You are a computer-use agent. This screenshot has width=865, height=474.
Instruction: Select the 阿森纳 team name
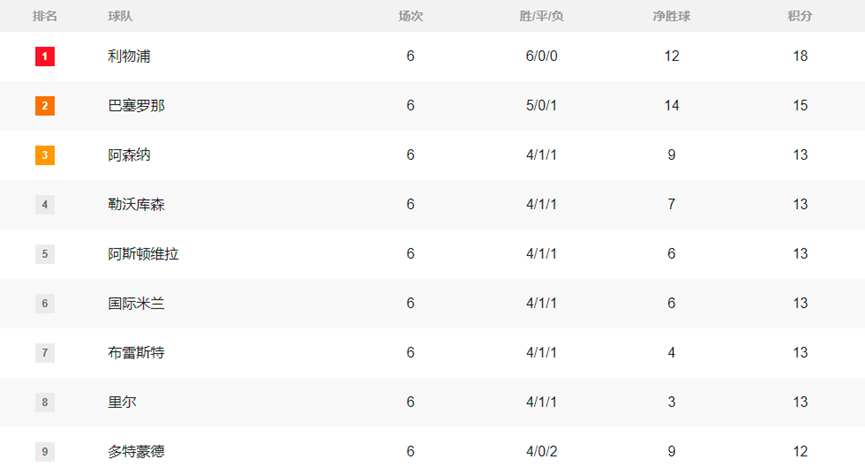coord(129,155)
